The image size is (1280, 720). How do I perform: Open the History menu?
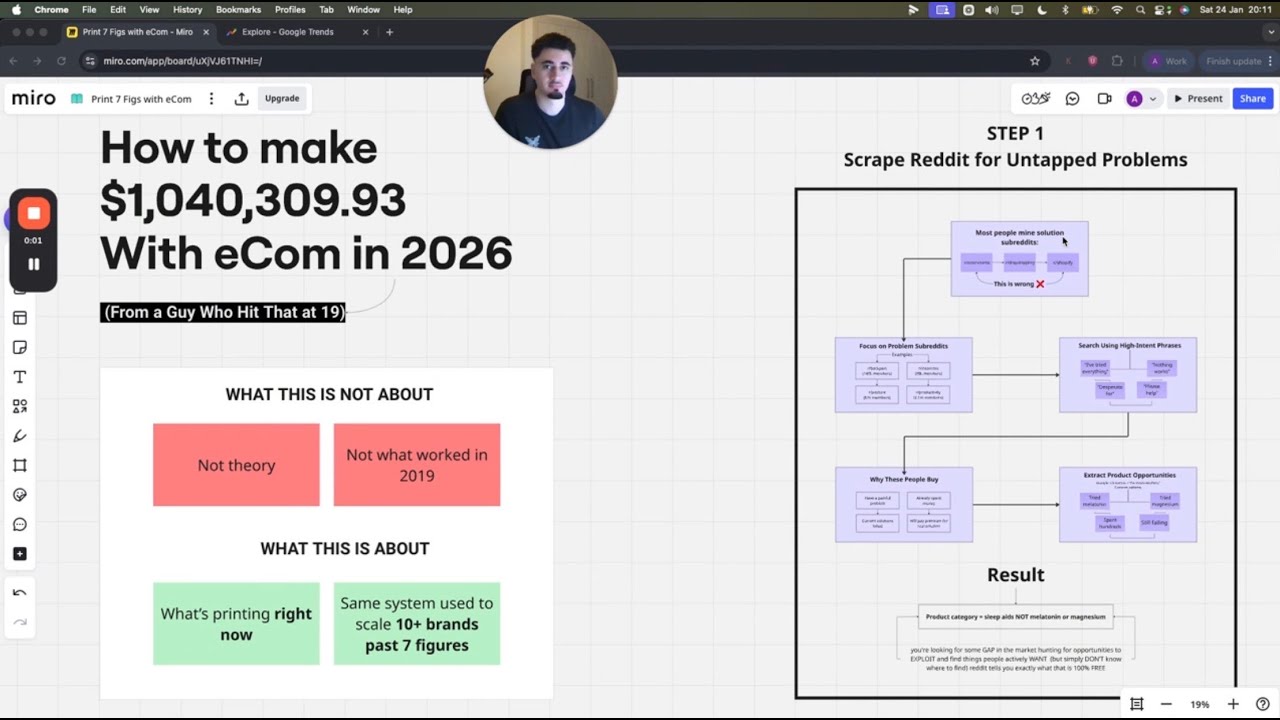[x=187, y=9]
